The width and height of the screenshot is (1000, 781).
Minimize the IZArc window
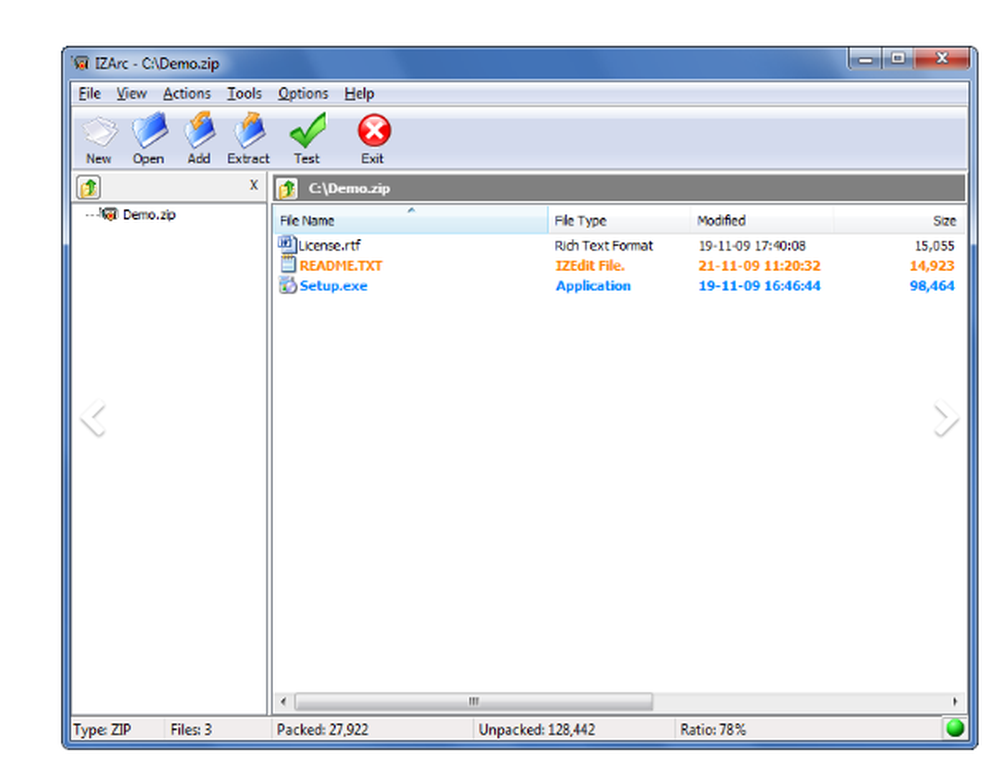865,59
